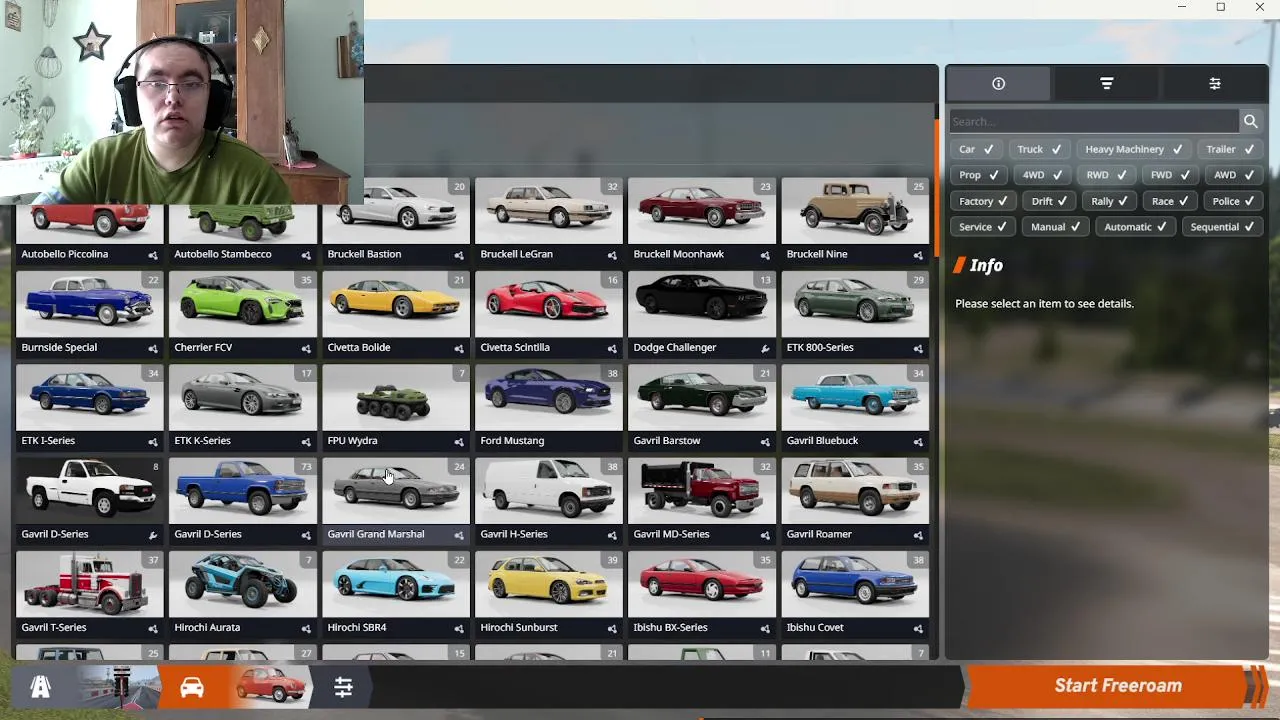Open configurations icon for Gavril H-Series
Screen dimensions: 1280x720
pyautogui.click(x=612, y=535)
